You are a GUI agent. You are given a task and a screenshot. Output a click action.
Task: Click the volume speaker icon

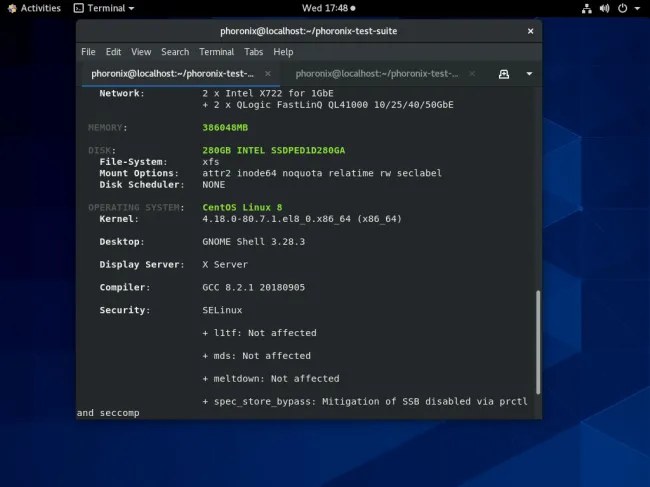(606, 8)
